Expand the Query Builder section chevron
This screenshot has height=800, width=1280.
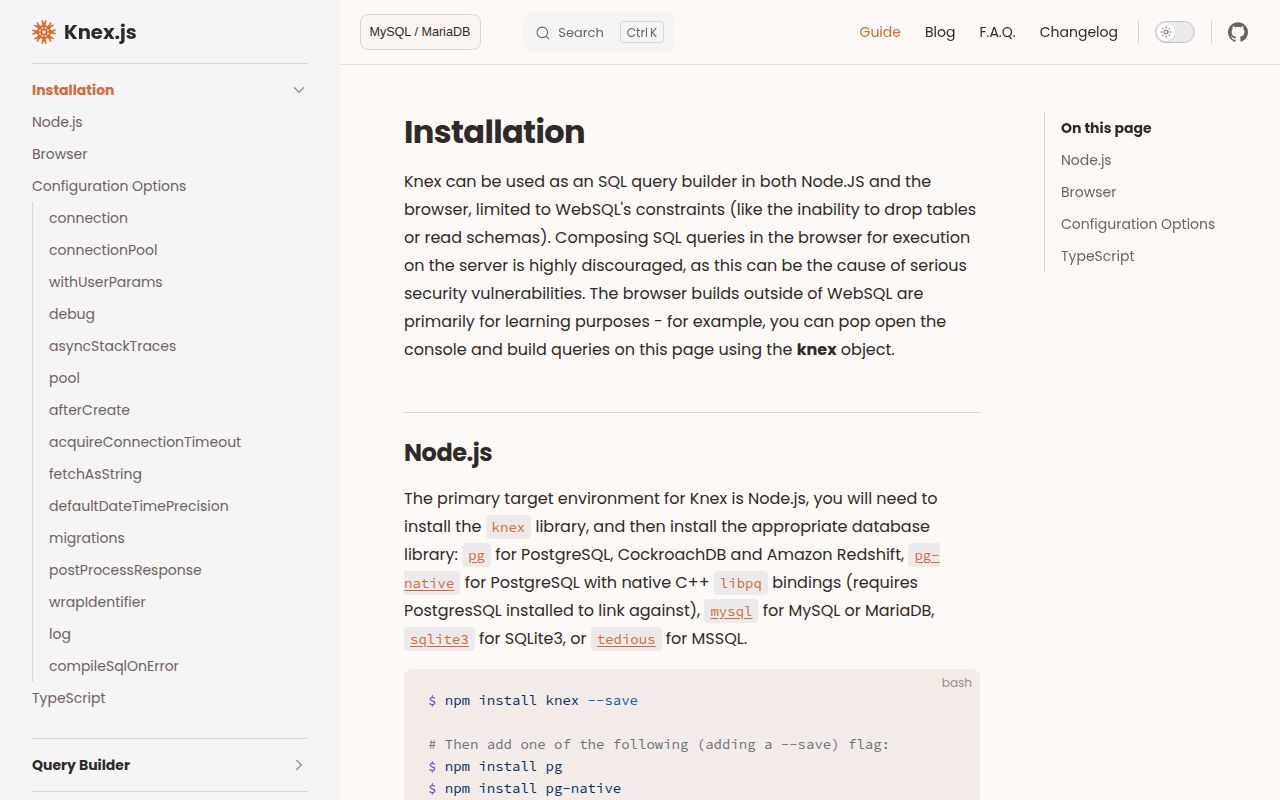298,765
